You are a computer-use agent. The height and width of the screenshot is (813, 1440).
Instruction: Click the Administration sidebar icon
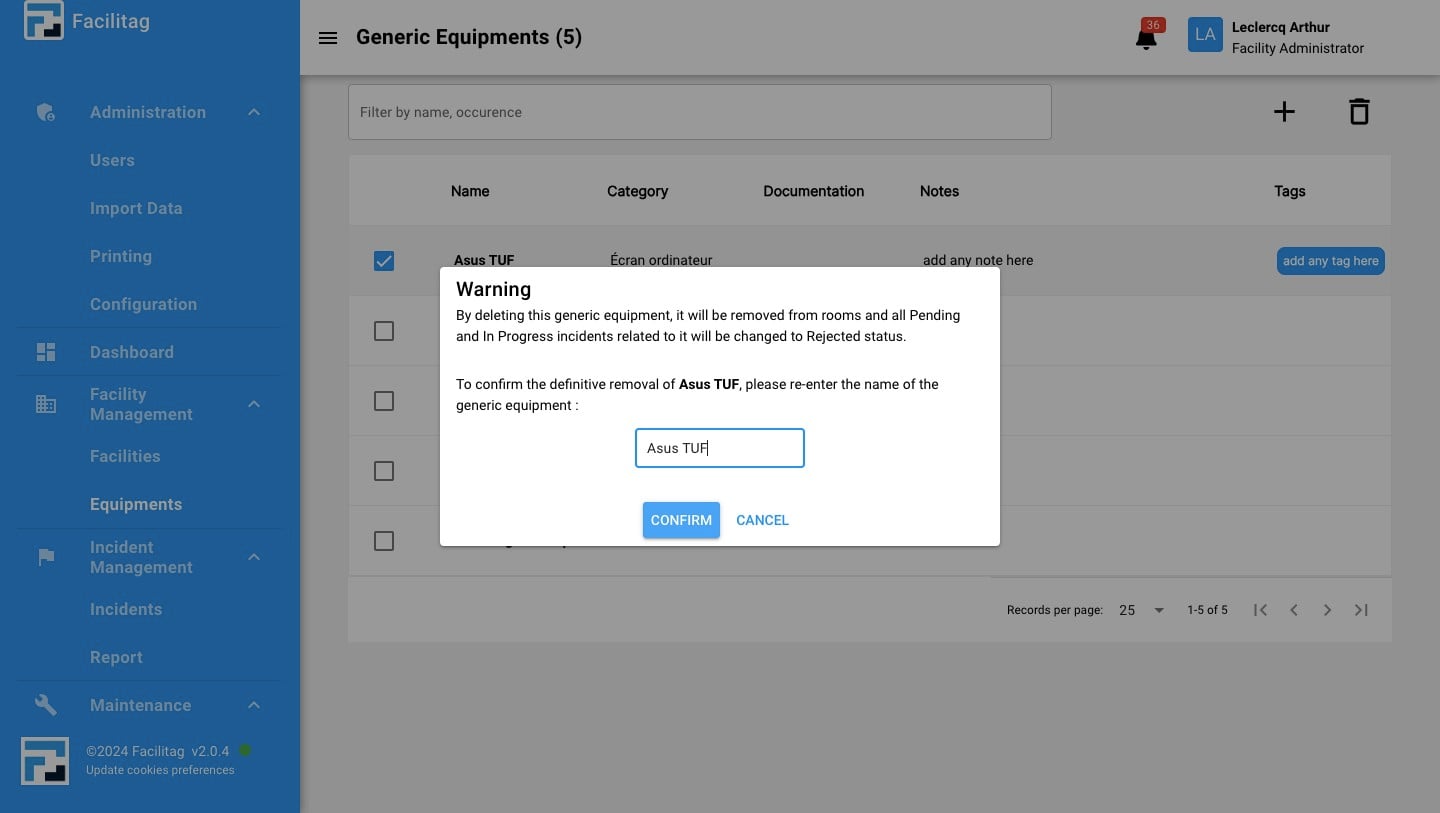click(45, 112)
